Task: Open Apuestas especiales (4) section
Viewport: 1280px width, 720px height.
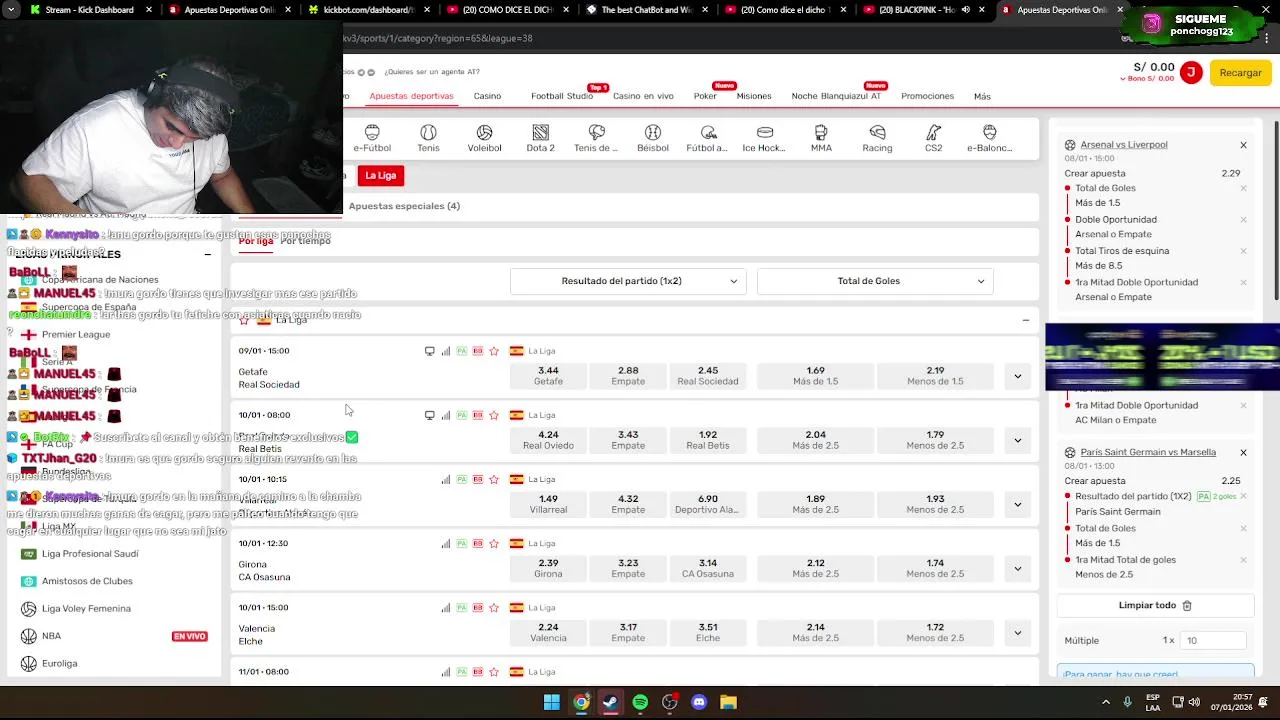Action: point(404,206)
